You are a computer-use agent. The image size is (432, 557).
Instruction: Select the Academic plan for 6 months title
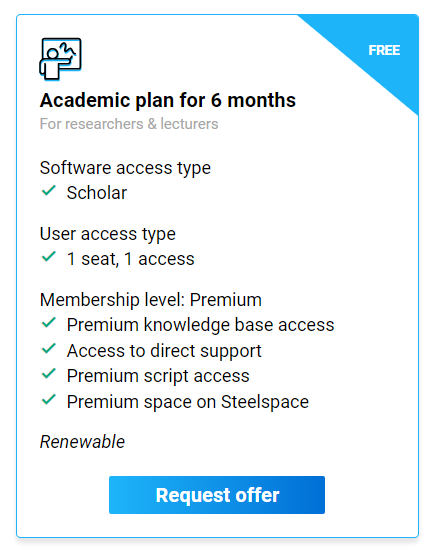pyautogui.click(x=168, y=100)
